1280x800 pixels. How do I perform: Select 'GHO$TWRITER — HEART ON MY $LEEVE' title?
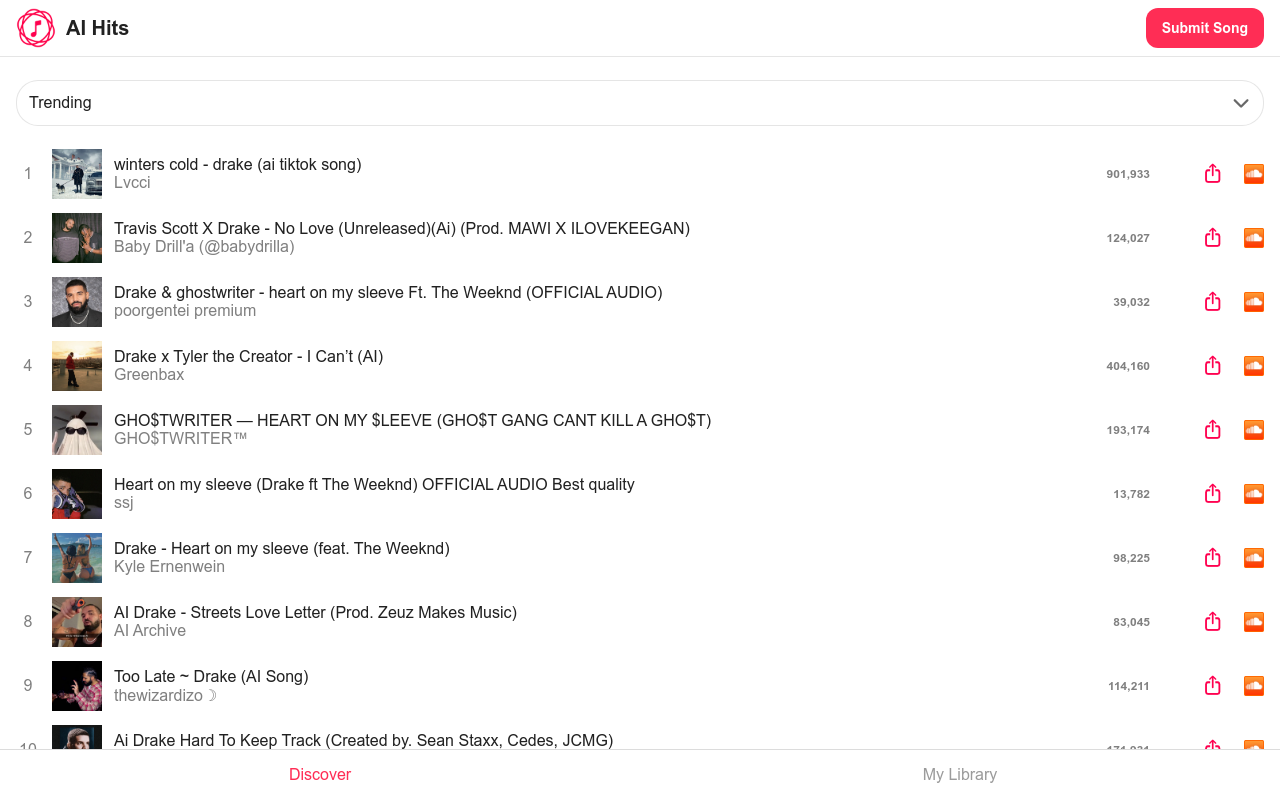click(x=413, y=420)
